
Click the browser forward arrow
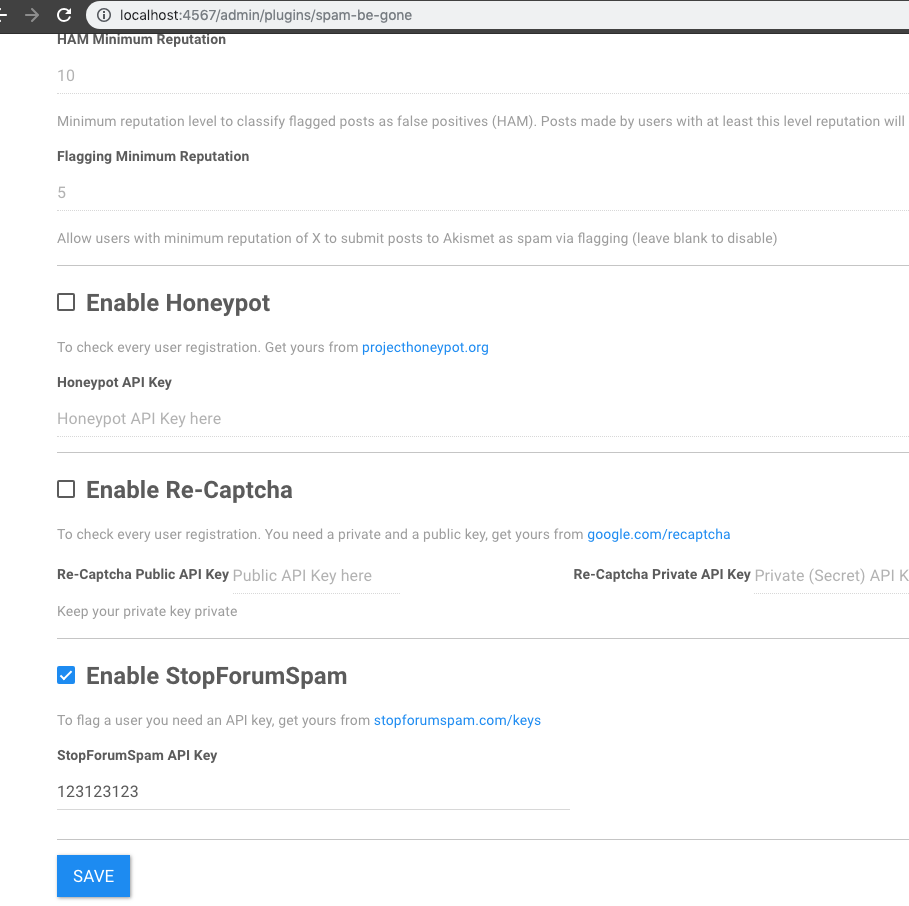[x=32, y=15]
